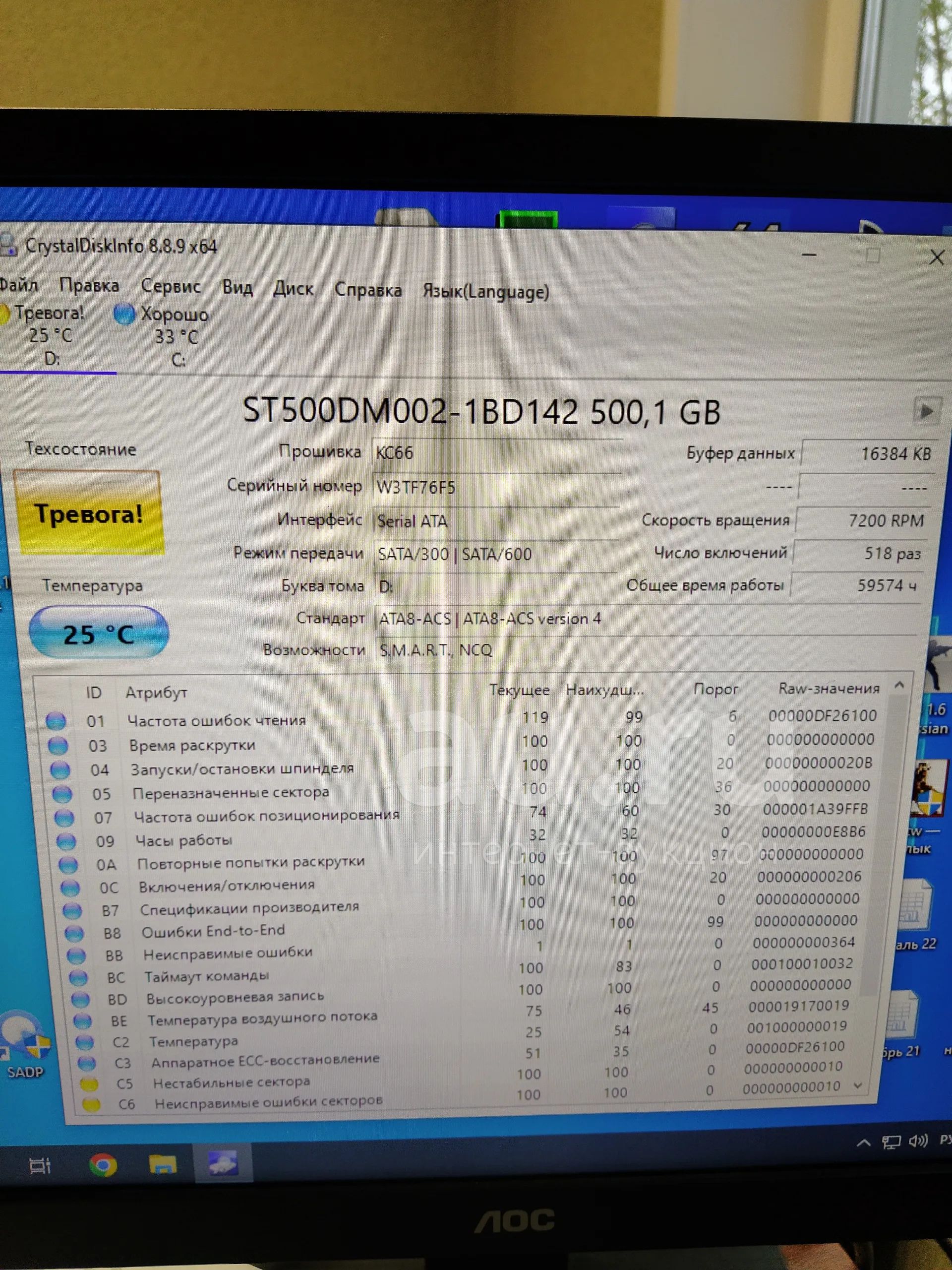Click the Прошивка field showing KC66
Screen dimensions: 952x1270
pyautogui.click(x=497, y=453)
